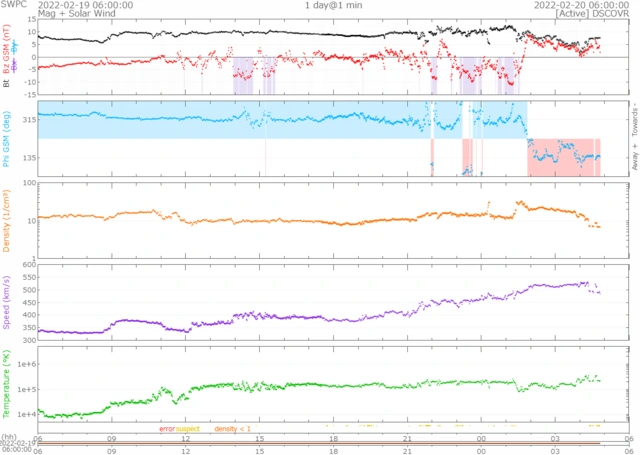Select the end time '2022-02-20 06:00:00' header
The width and height of the screenshot is (640, 455).
coord(582,5)
